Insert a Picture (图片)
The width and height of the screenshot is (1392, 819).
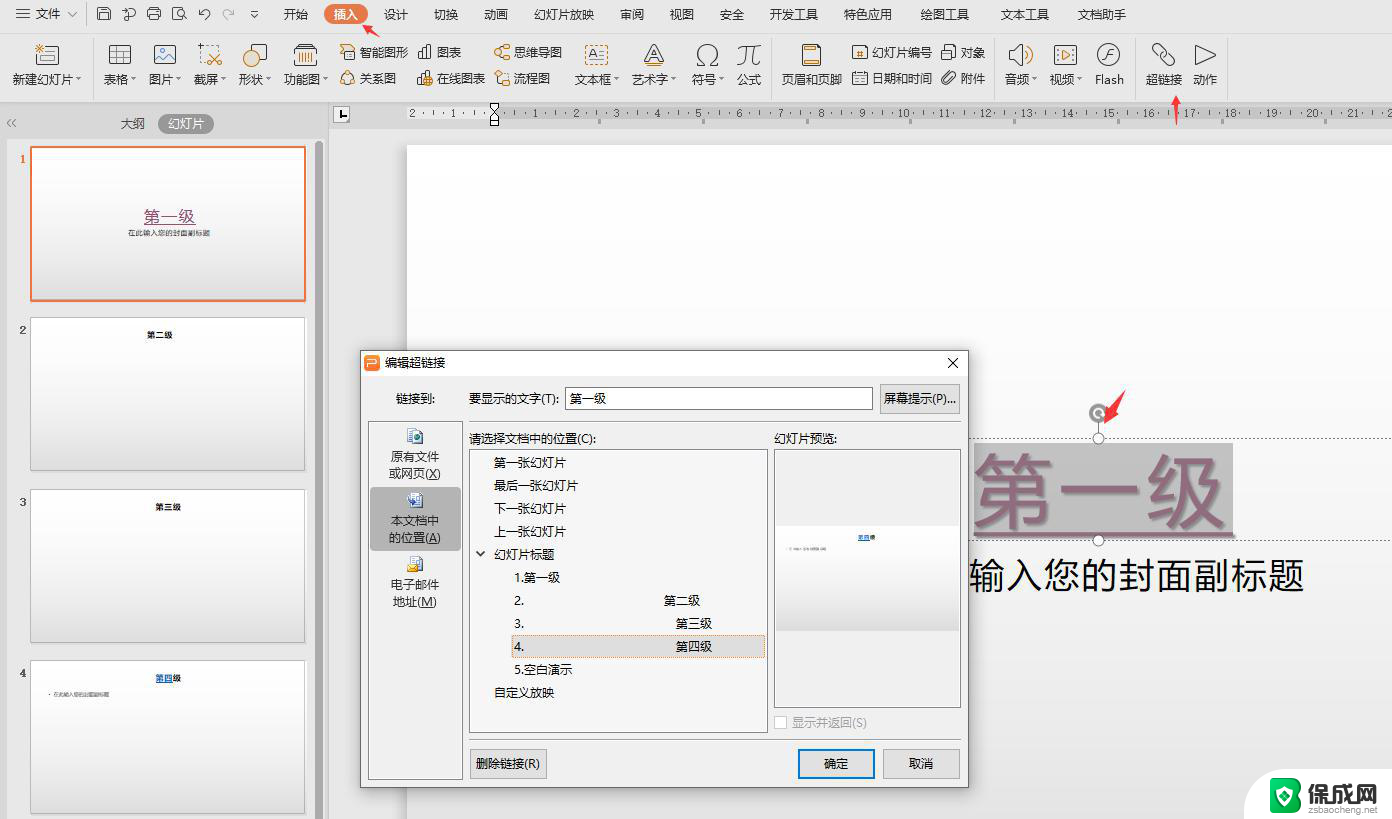tap(164, 65)
